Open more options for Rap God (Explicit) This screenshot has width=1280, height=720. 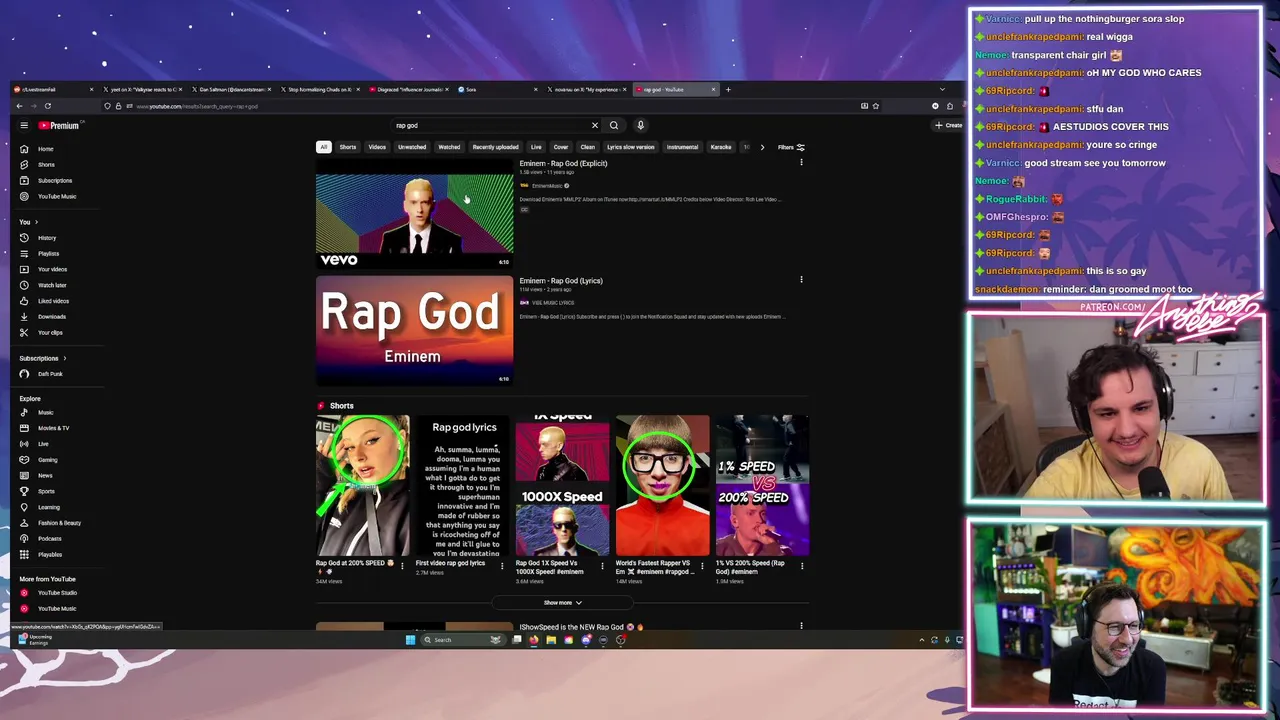[x=801, y=163]
